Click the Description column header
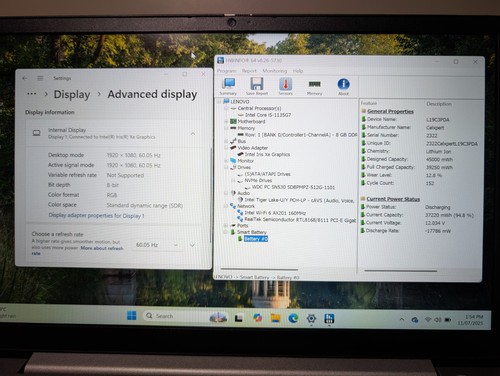500x376 pixels. tap(439, 104)
